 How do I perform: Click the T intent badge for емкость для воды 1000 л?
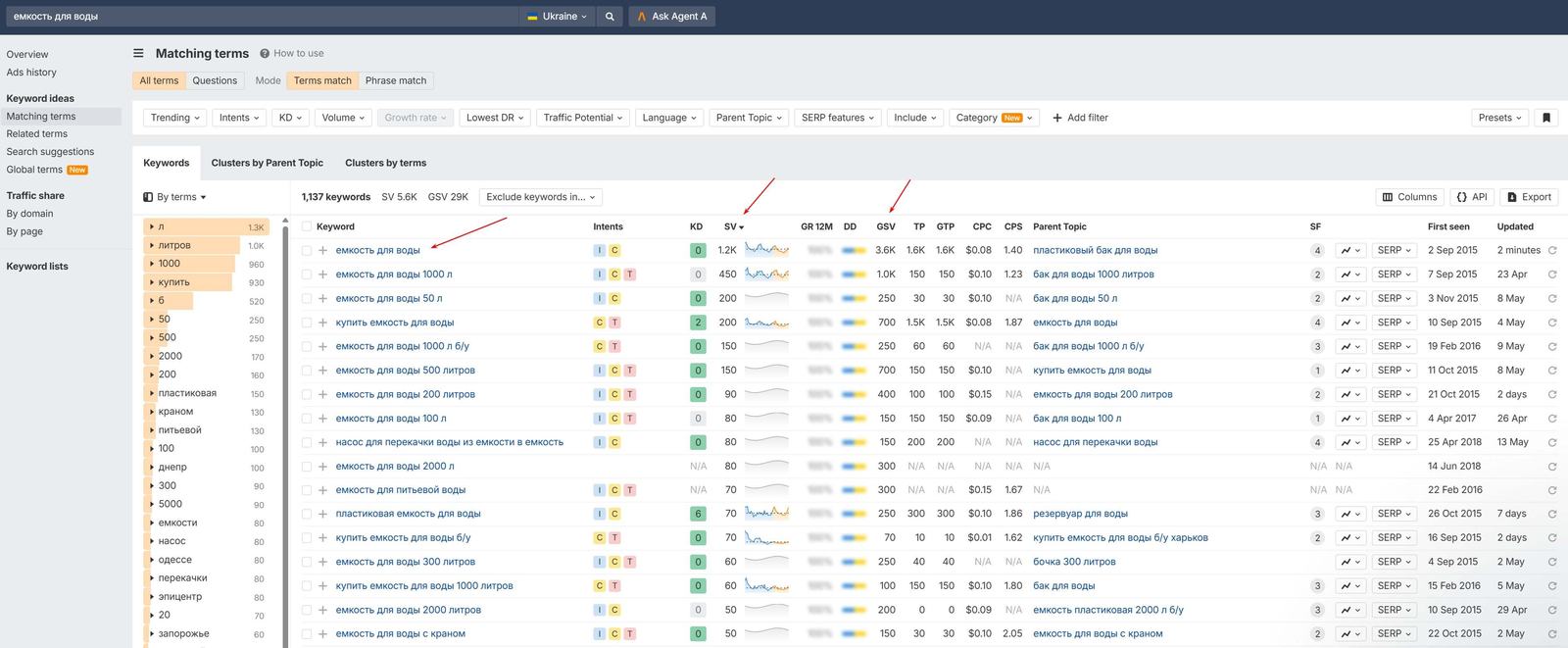coord(630,274)
